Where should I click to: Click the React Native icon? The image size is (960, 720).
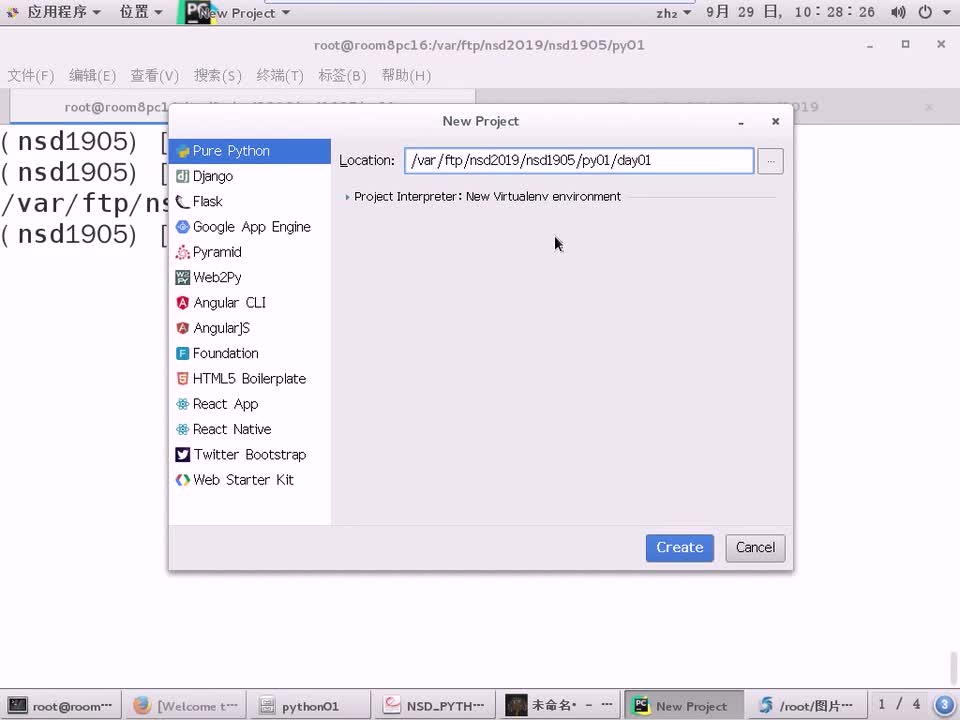tap(182, 429)
